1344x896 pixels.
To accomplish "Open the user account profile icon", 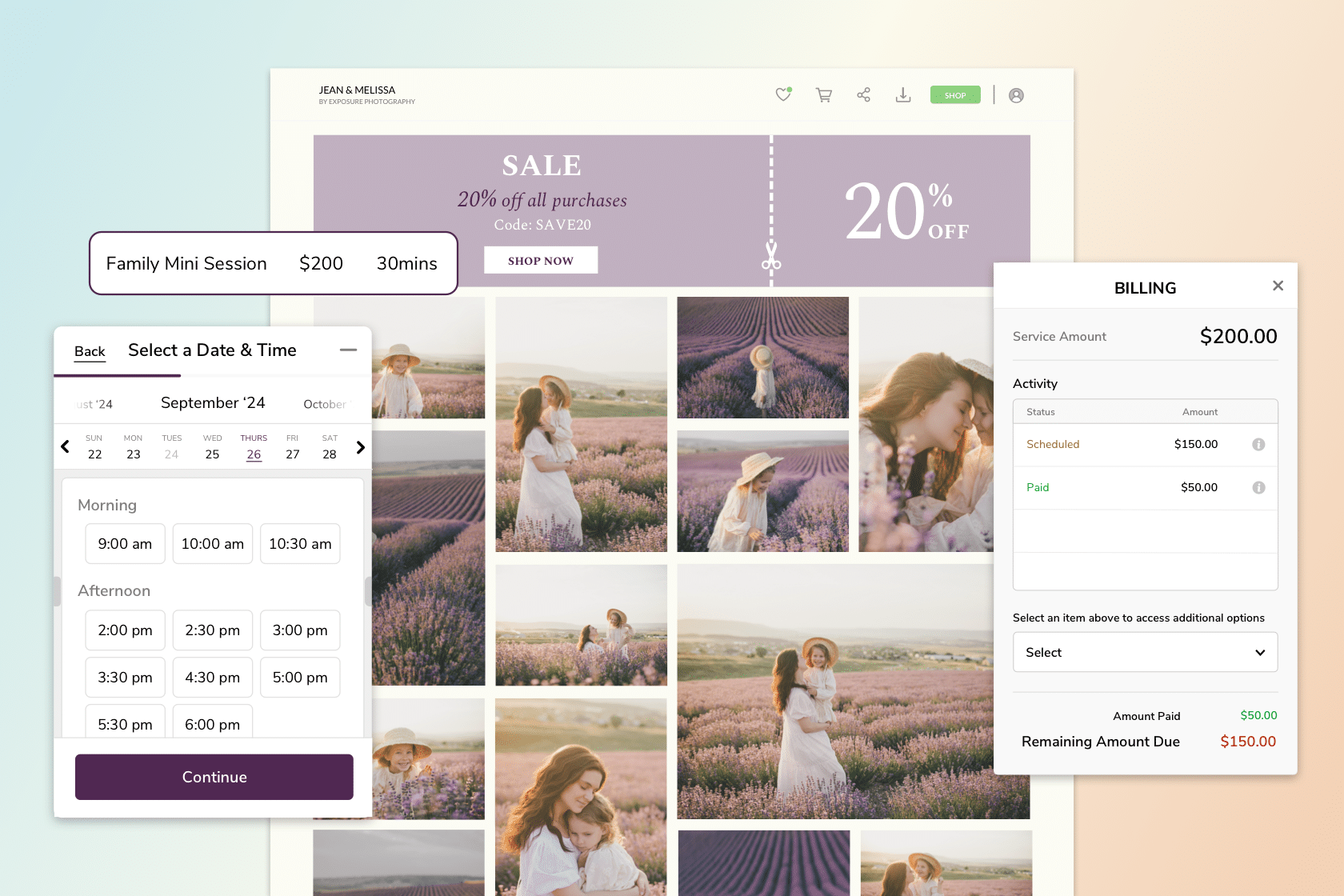I will point(1016,95).
